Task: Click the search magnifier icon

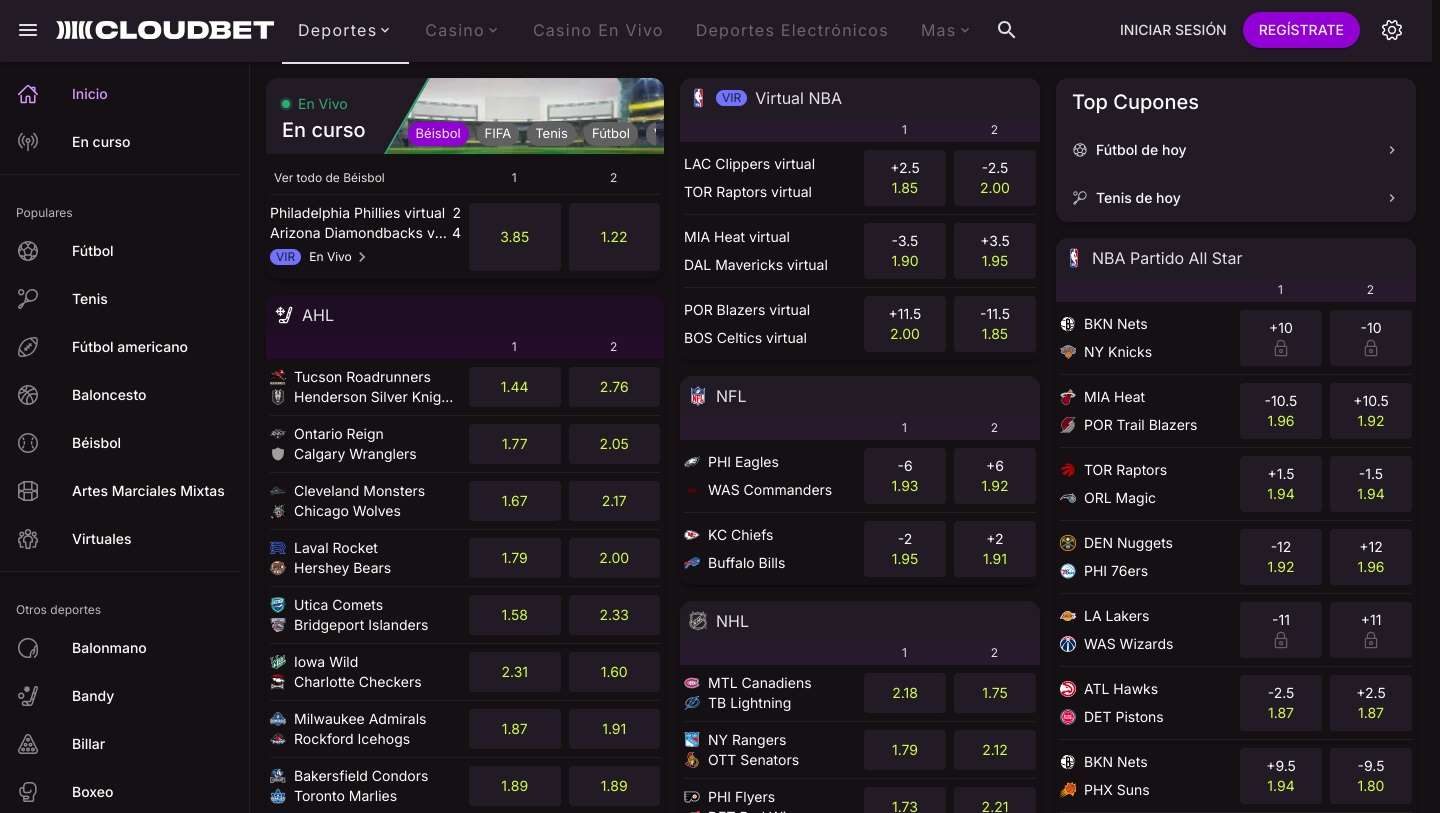Action: 1007,30
